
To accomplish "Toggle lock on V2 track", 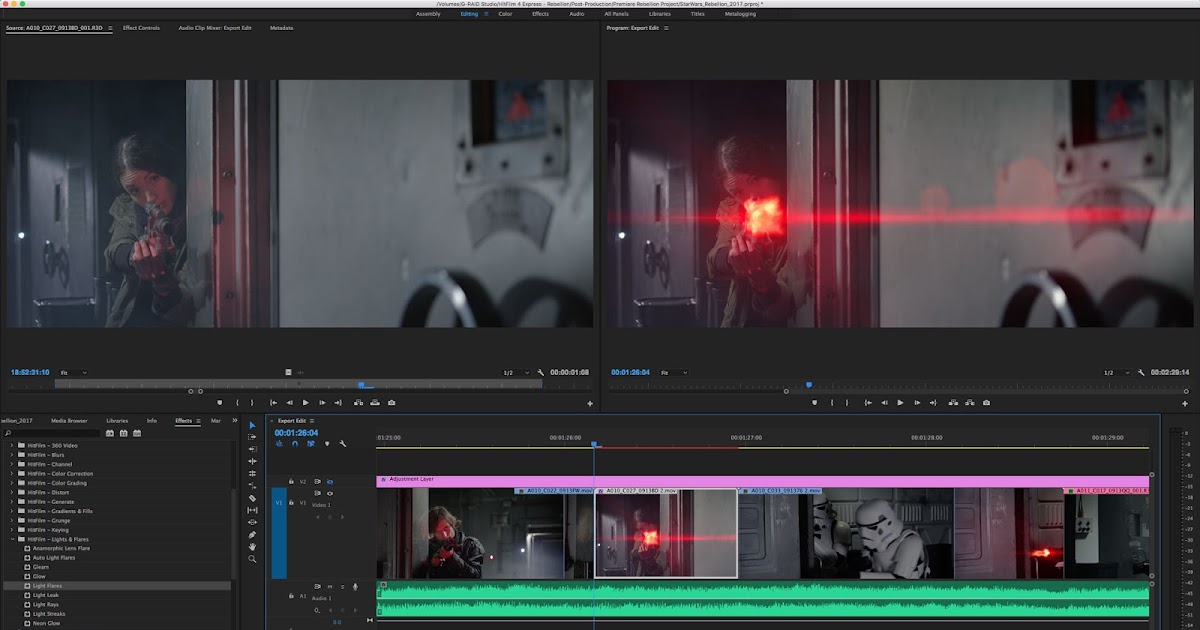I will [x=291, y=481].
